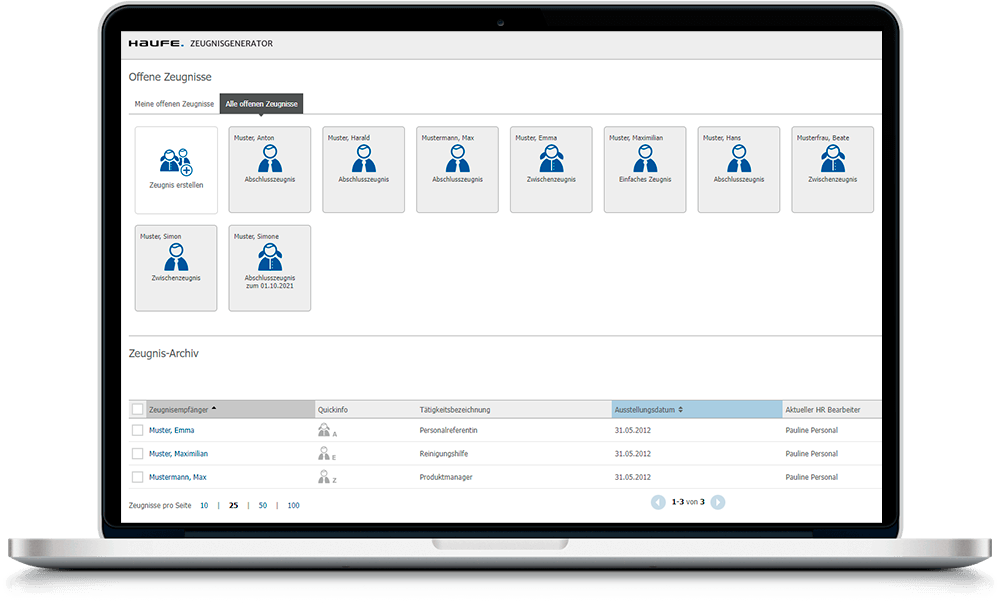Screen dimensions: 1000x604
Task: Click the Quickinfo icon for Muster, Emma
Action: click(x=326, y=430)
